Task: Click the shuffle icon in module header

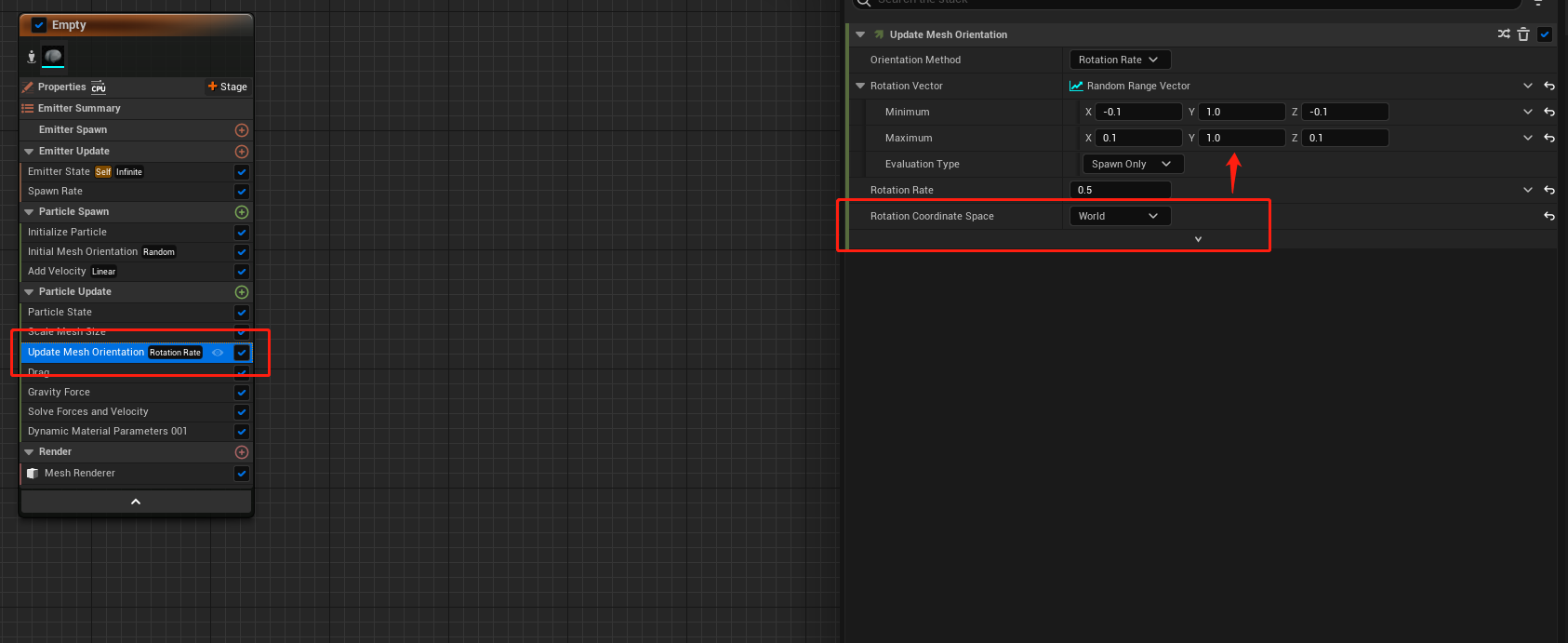Action: pos(1504,34)
